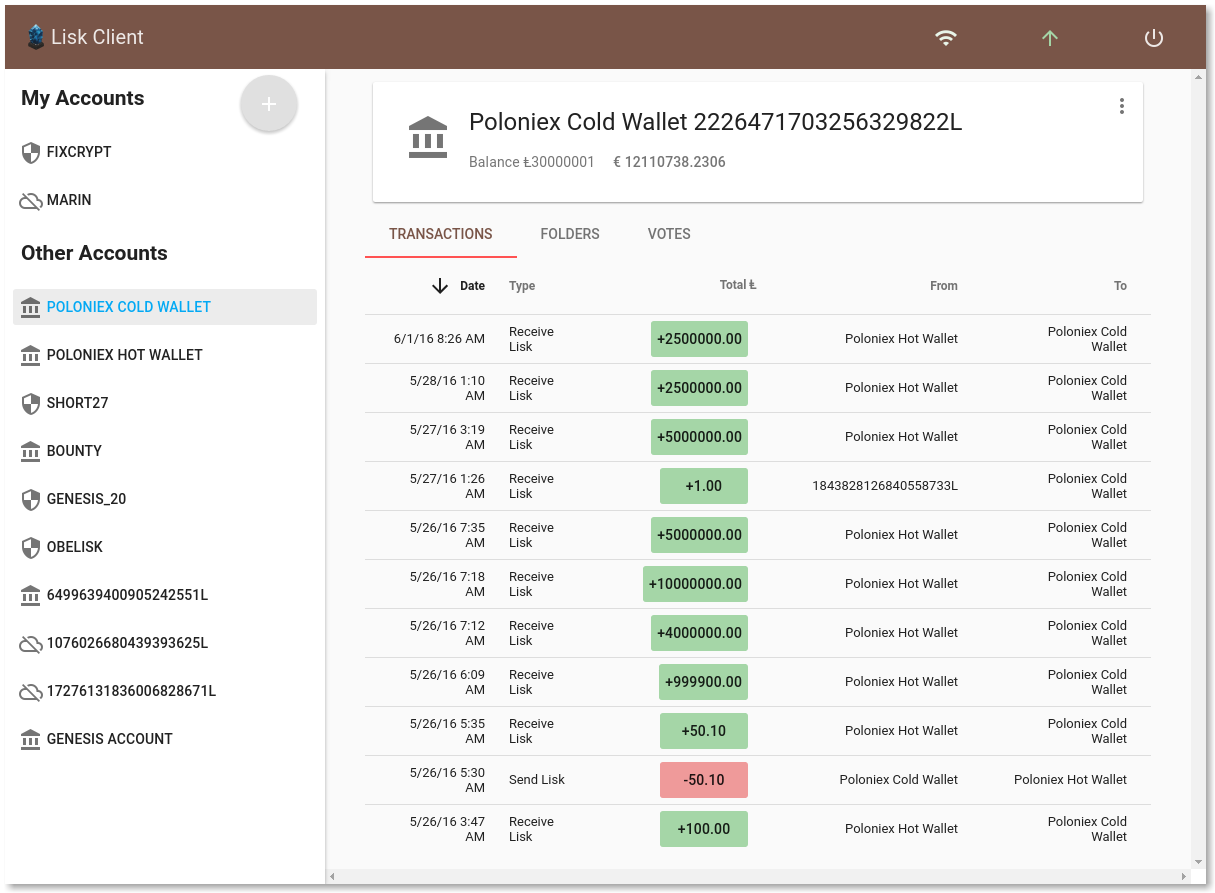Click the +2500000.00 amount dated 5/28/16
The height and width of the screenshot is (893, 1215).
pyautogui.click(x=699, y=388)
